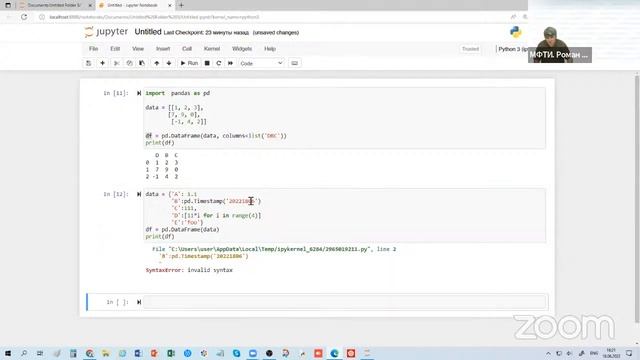This screenshot has width=640, height=360.
Task: Show hidden system tray icons
Action: click(548, 353)
